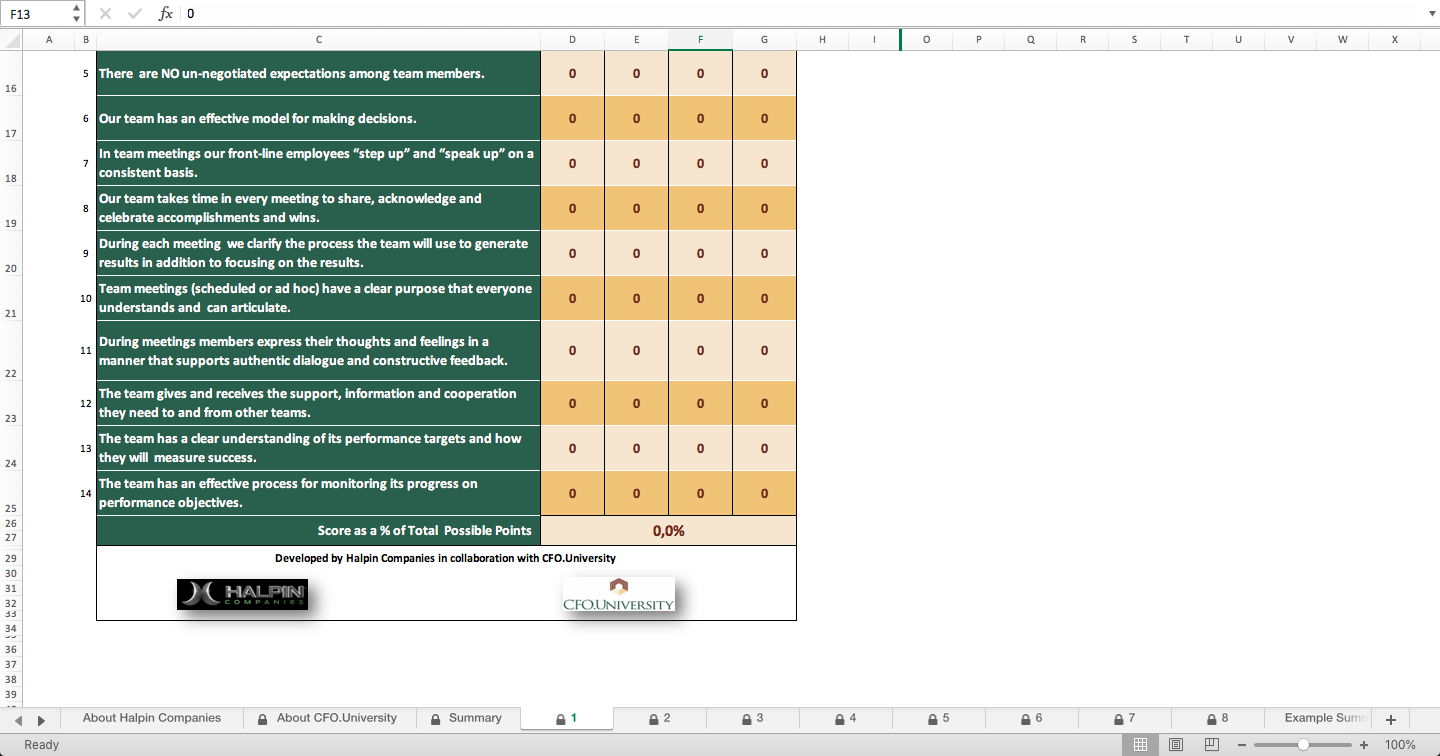This screenshot has width=1440, height=756.
Task: Click the formula bar cancel X icon
Action: [x=105, y=14]
